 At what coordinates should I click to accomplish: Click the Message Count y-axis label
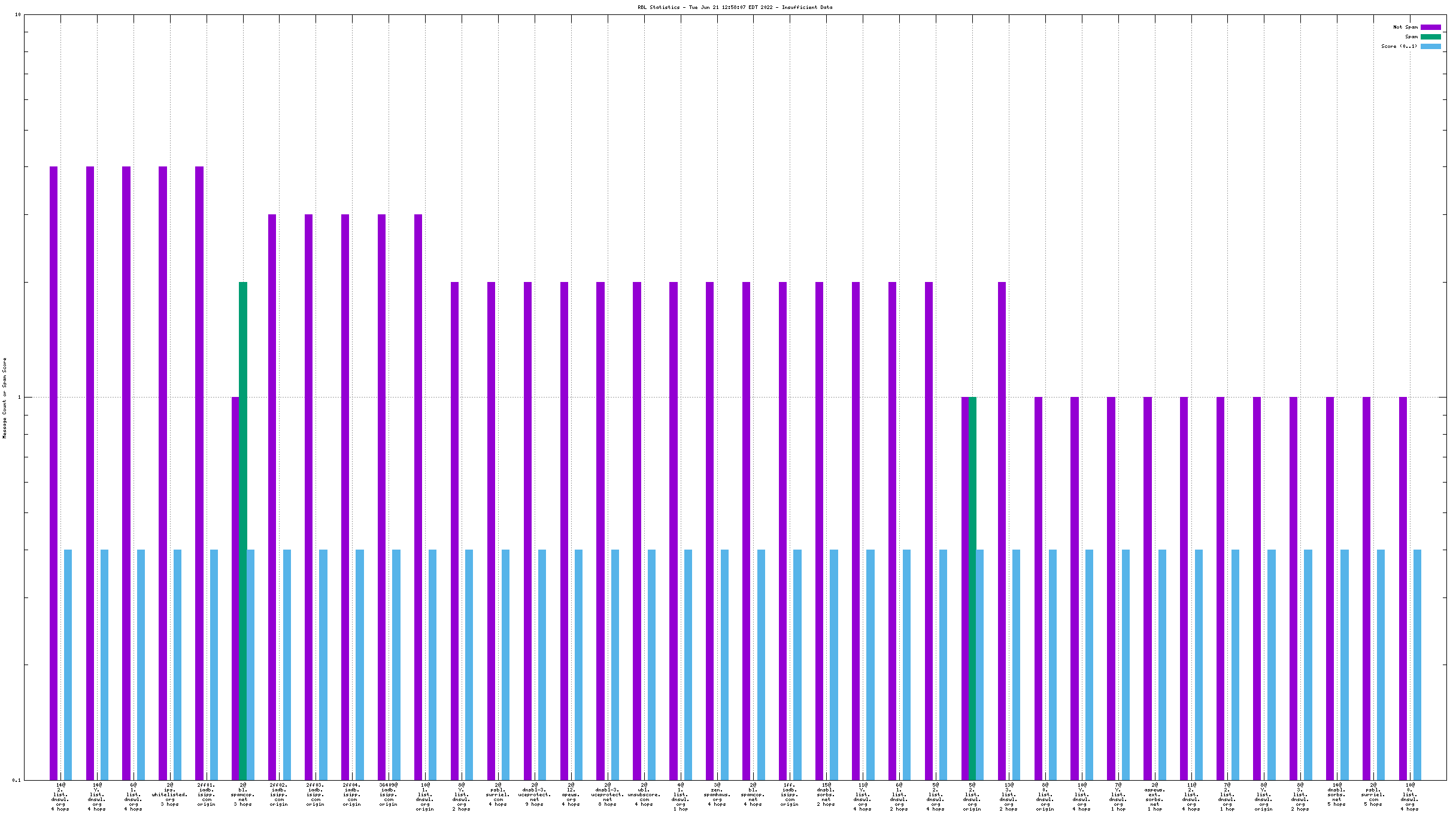[5, 398]
